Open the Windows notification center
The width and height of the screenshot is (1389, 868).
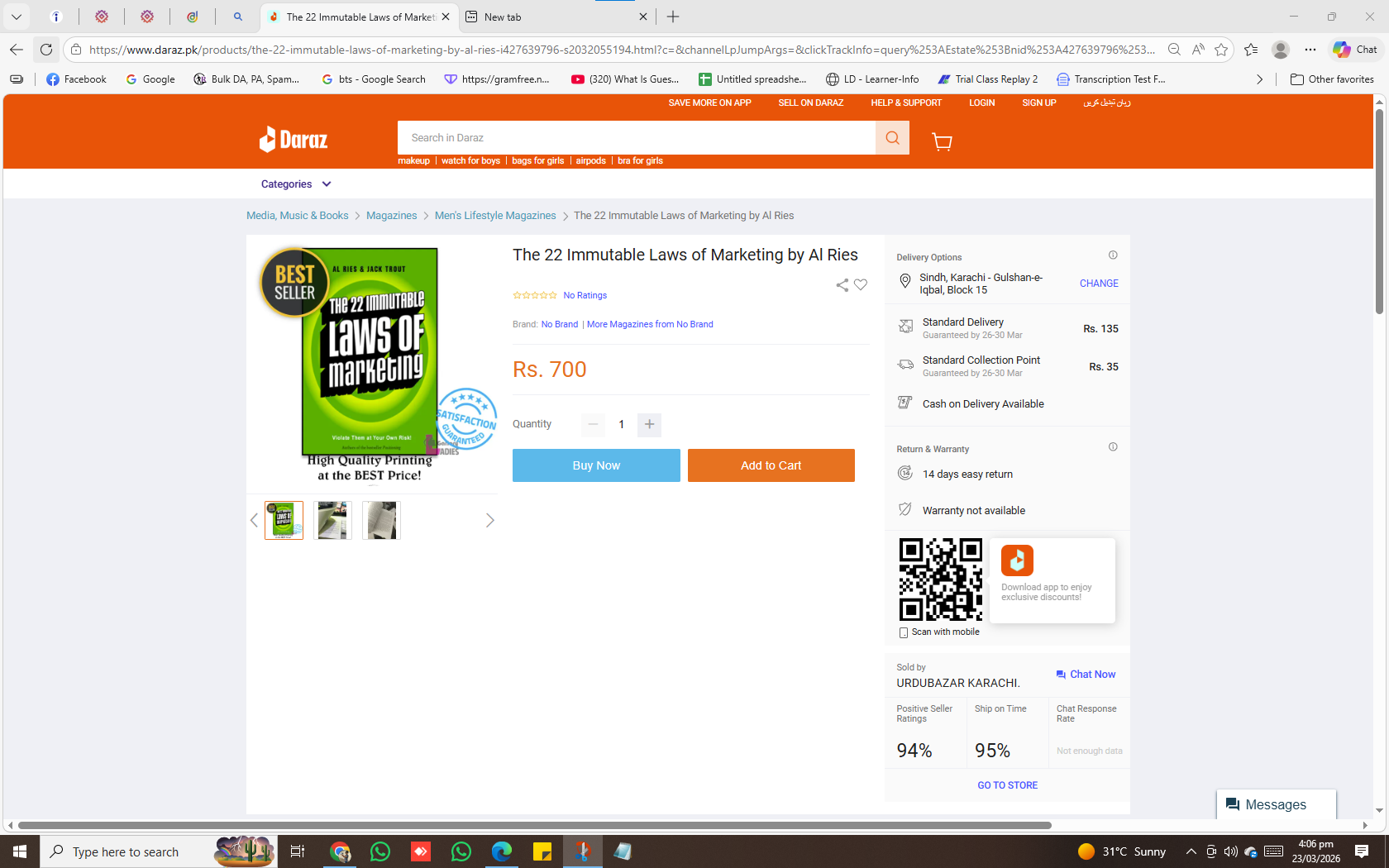click(1362, 851)
